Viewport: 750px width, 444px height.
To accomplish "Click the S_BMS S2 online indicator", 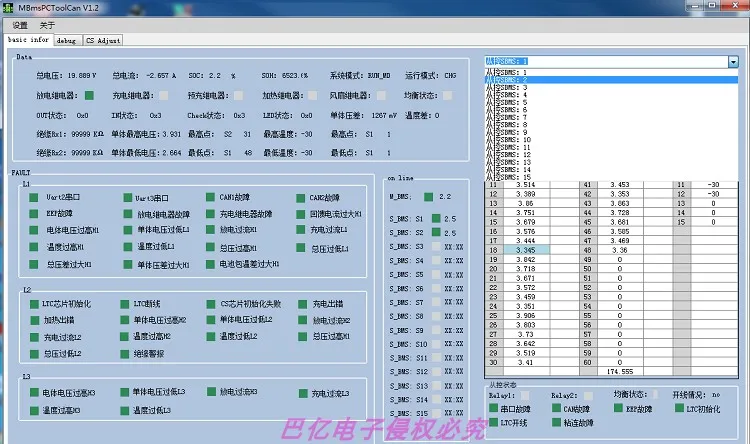I will tap(436, 233).
